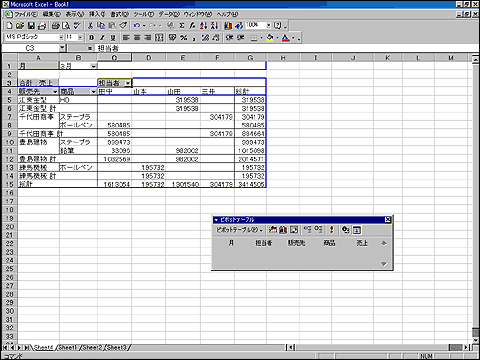This screenshot has width=480, height=360.
Task: Click the Undo arrow icon
Action: point(137,25)
